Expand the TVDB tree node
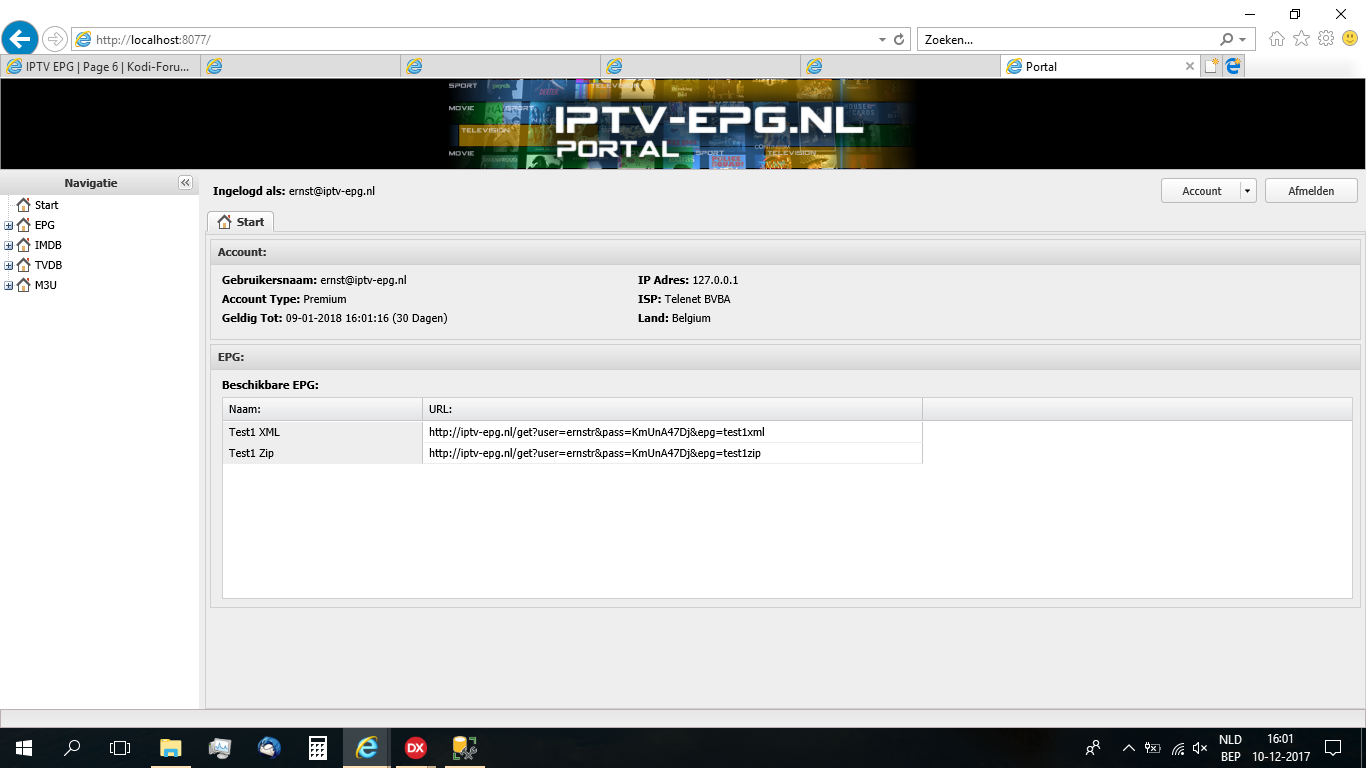The width and height of the screenshot is (1366, 768). coord(9,265)
